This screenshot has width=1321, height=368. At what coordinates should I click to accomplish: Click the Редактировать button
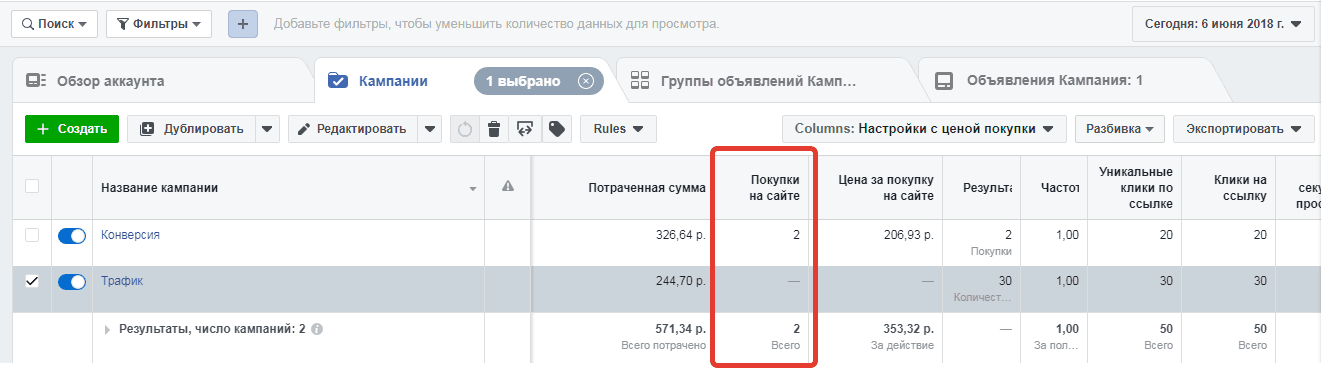[353, 129]
